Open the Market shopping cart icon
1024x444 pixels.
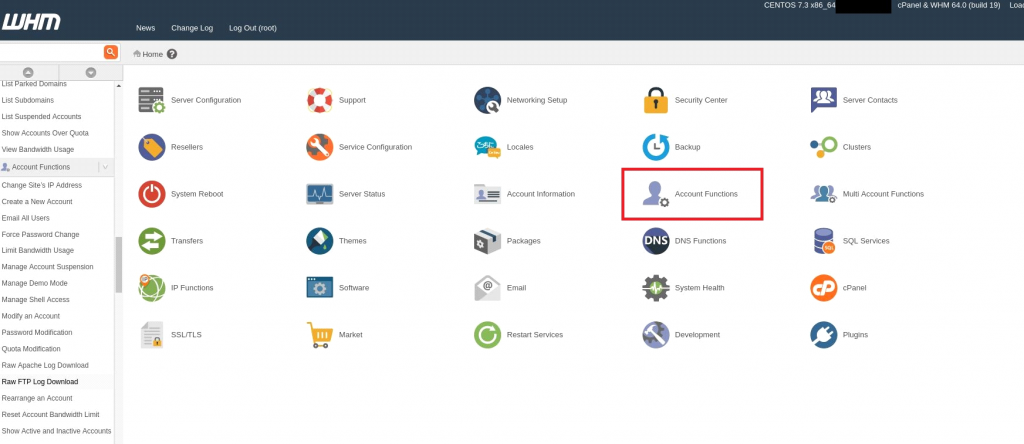(319, 334)
